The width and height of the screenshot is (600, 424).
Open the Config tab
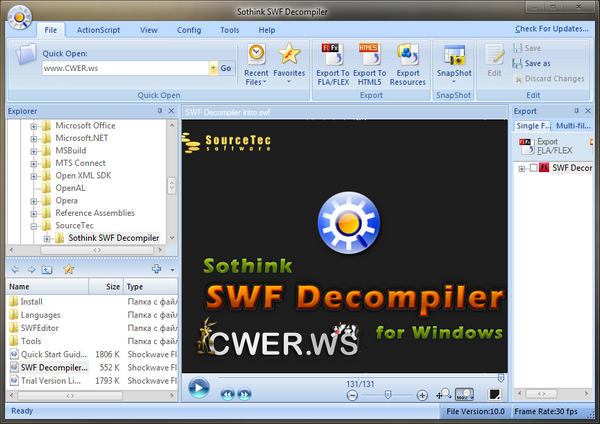pyautogui.click(x=189, y=30)
